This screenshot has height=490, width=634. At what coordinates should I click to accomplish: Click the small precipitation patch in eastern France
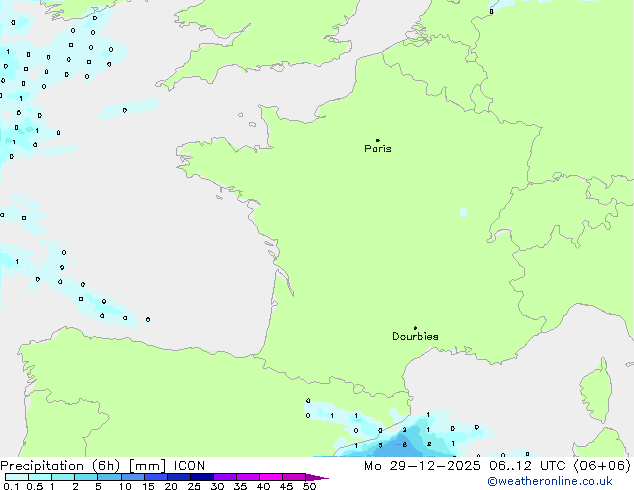click(463, 212)
